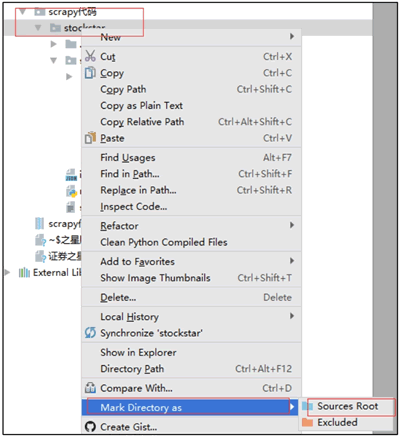Viewport: 400px width, 438px height.
Task: Collapse the stockstar folder tree arrow
Action: click(x=38, y=28)
